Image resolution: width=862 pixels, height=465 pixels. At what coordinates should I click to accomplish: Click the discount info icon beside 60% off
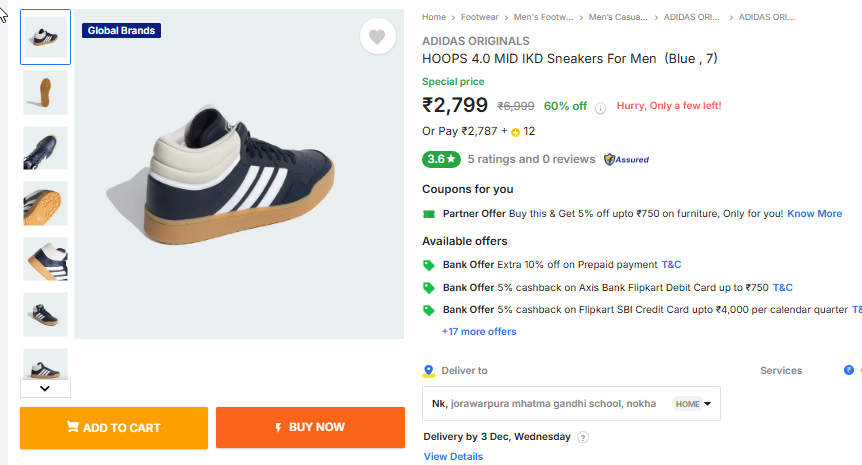click(600, 108)
